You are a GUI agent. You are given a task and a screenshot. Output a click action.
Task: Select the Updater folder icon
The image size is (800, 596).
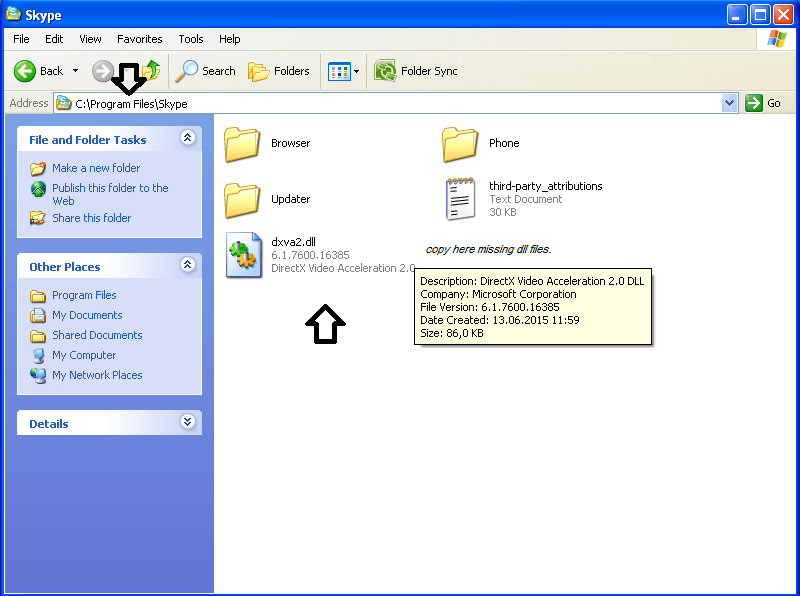point(242,200)
